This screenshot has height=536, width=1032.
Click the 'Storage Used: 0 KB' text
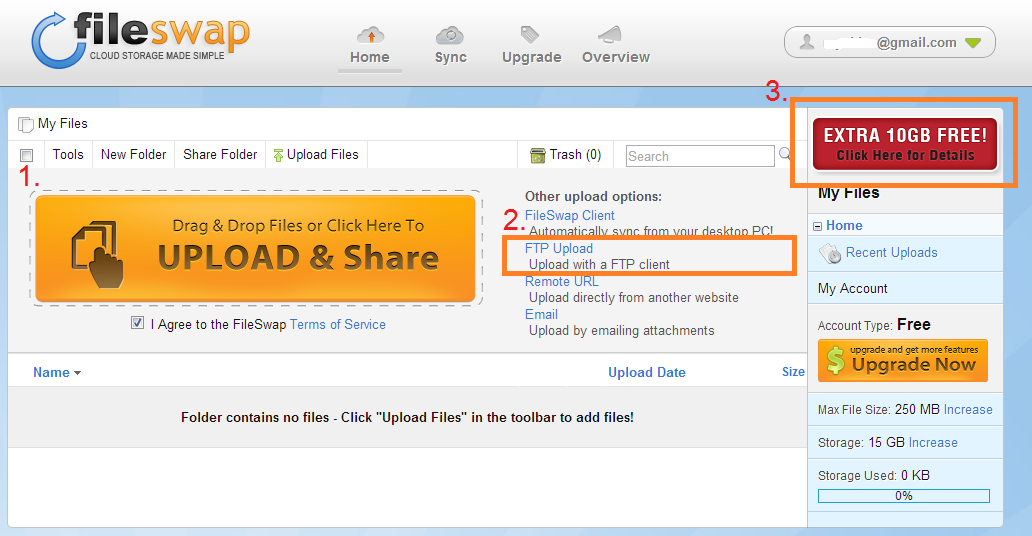873,475
